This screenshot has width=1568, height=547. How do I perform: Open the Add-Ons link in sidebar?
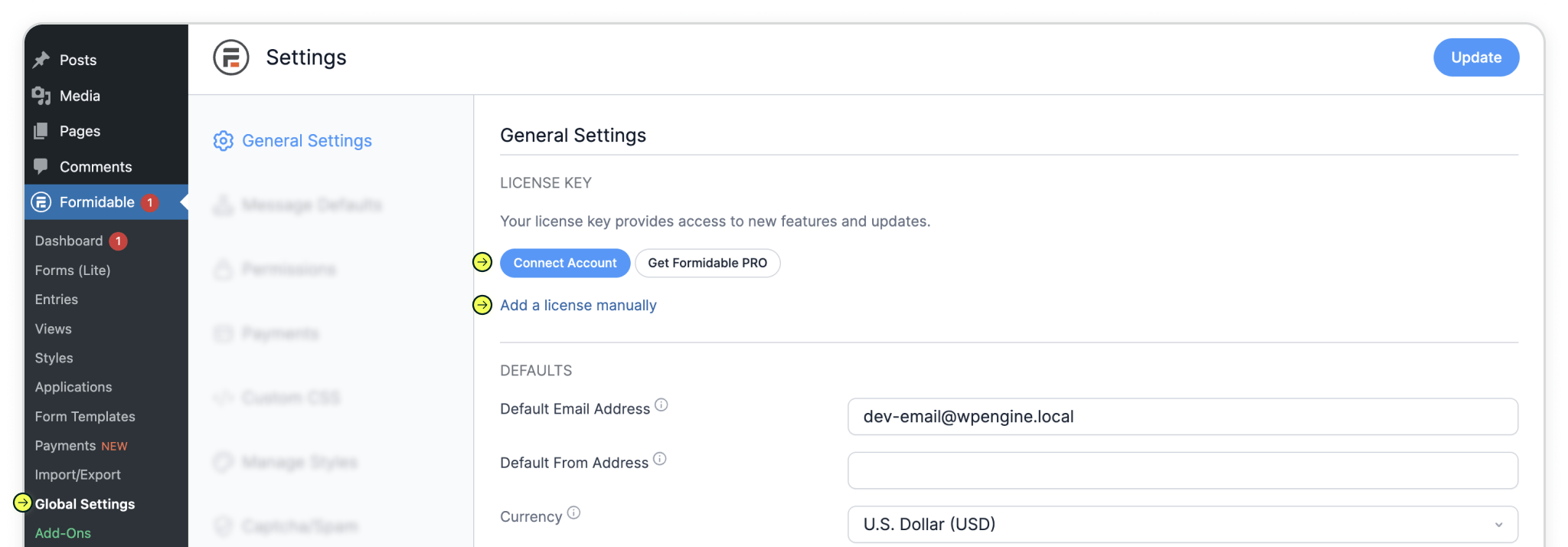click(63, 533)
